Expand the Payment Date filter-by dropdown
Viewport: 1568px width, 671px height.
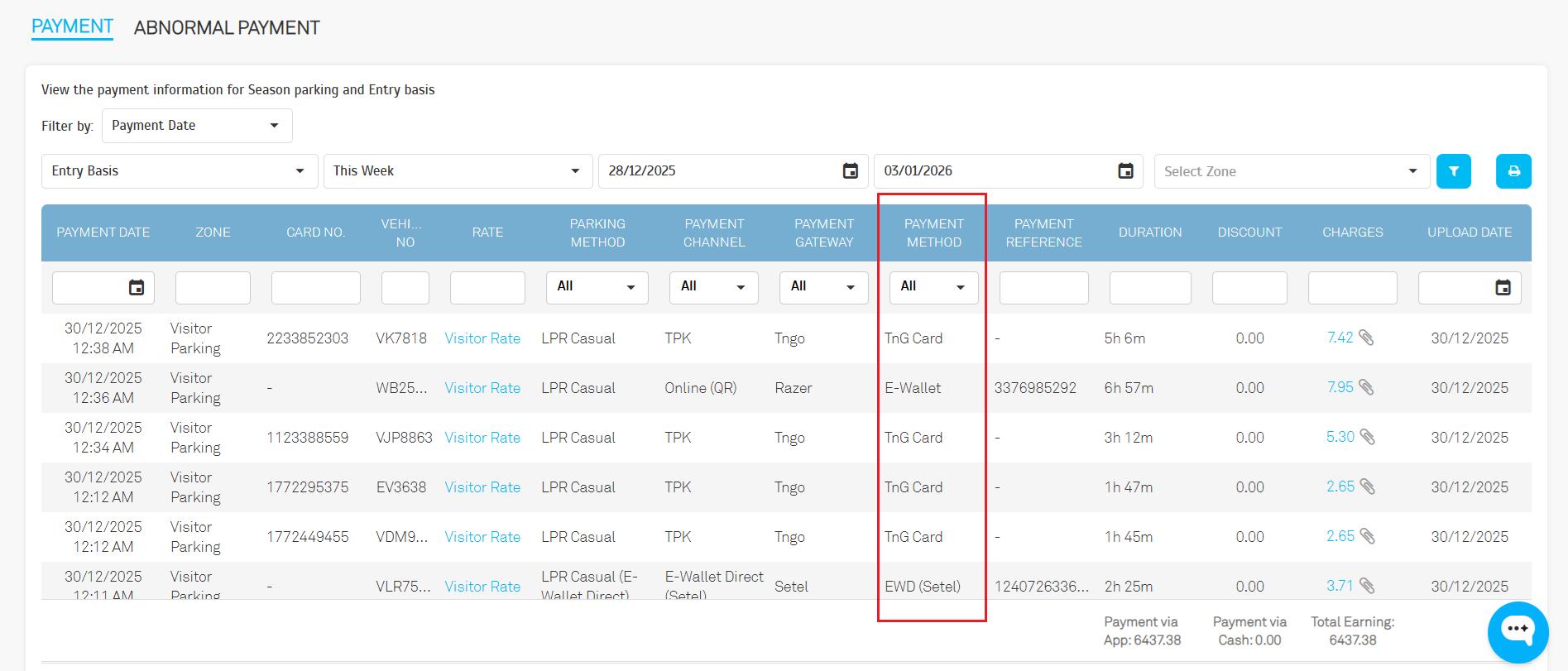[x=197, y=126]
